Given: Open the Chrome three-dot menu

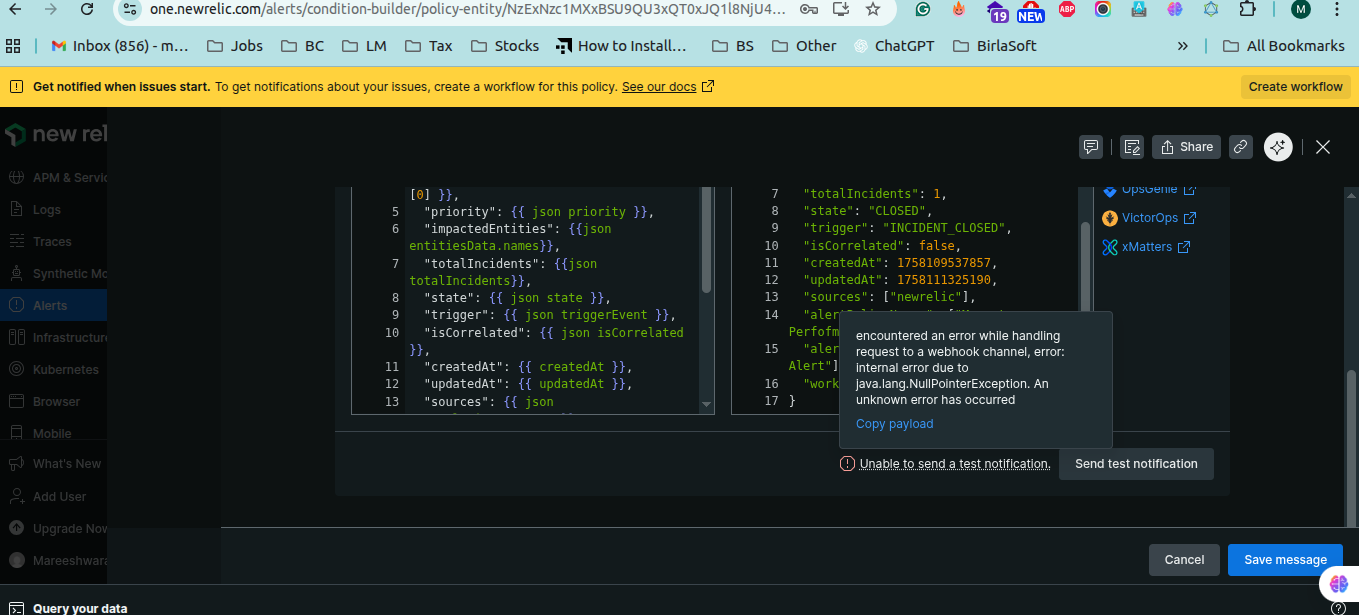Looking at the screenshot, I should [1337, 10].
